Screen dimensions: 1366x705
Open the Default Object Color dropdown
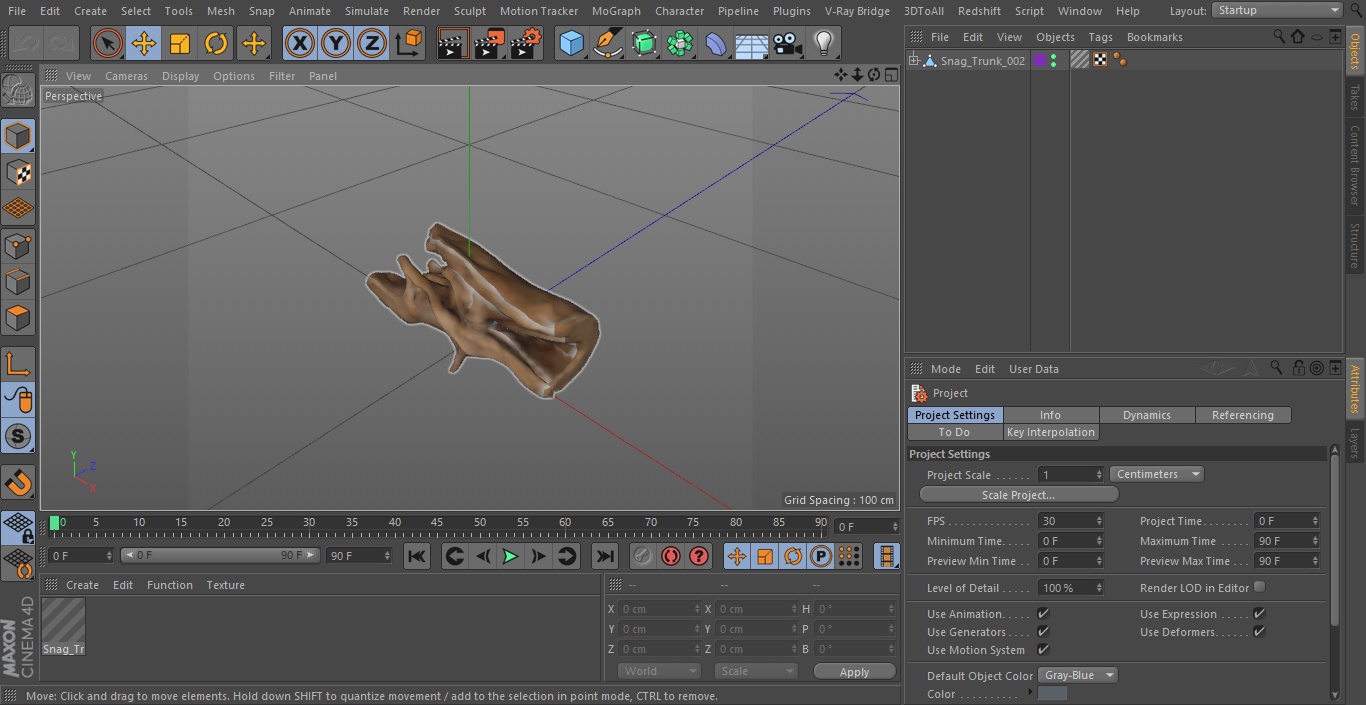point(1078,675)
